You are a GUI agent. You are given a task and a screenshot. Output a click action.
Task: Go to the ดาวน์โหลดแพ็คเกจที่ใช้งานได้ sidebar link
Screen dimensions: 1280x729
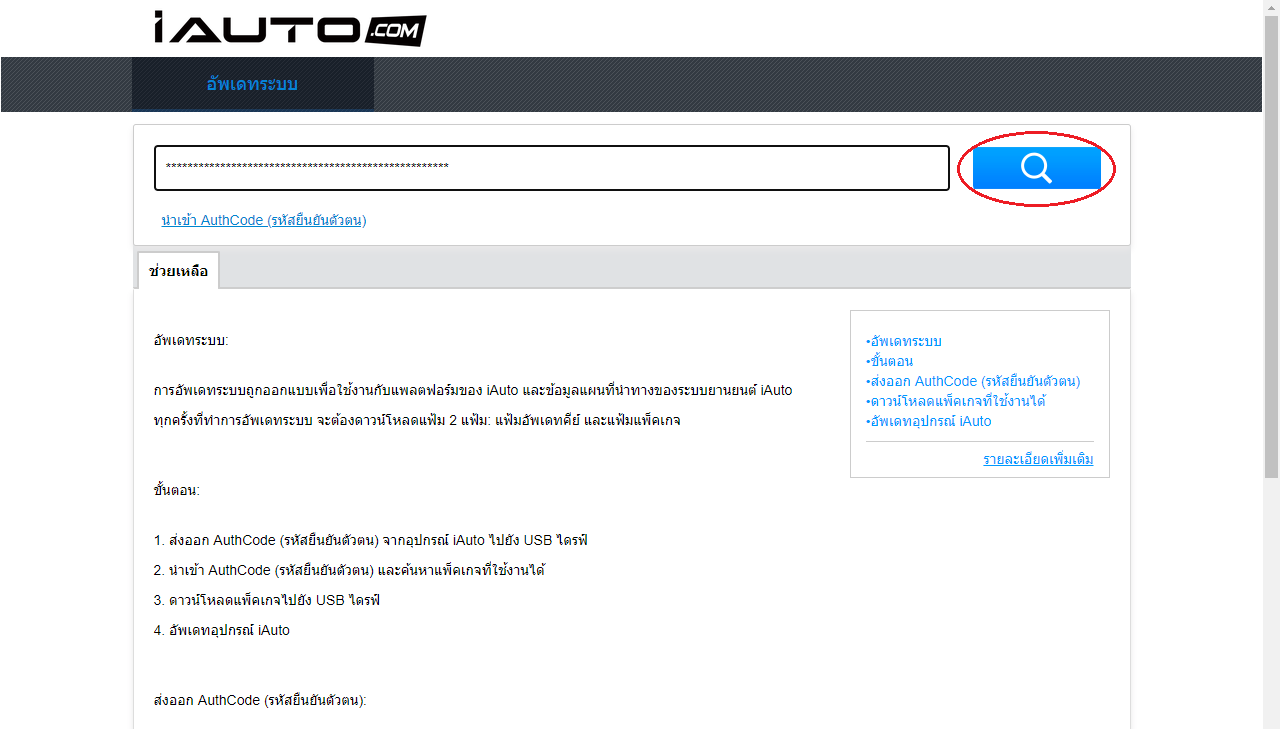pyautogui.click(x=957, y=401)
